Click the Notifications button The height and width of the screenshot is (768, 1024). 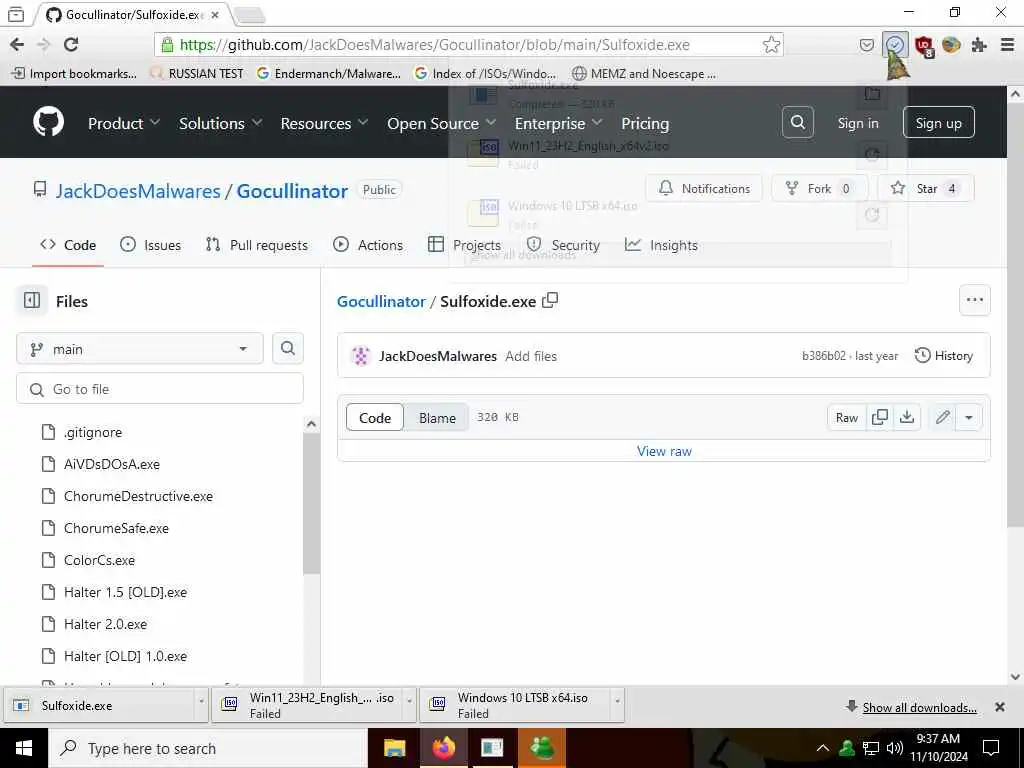tap(703, 188)
